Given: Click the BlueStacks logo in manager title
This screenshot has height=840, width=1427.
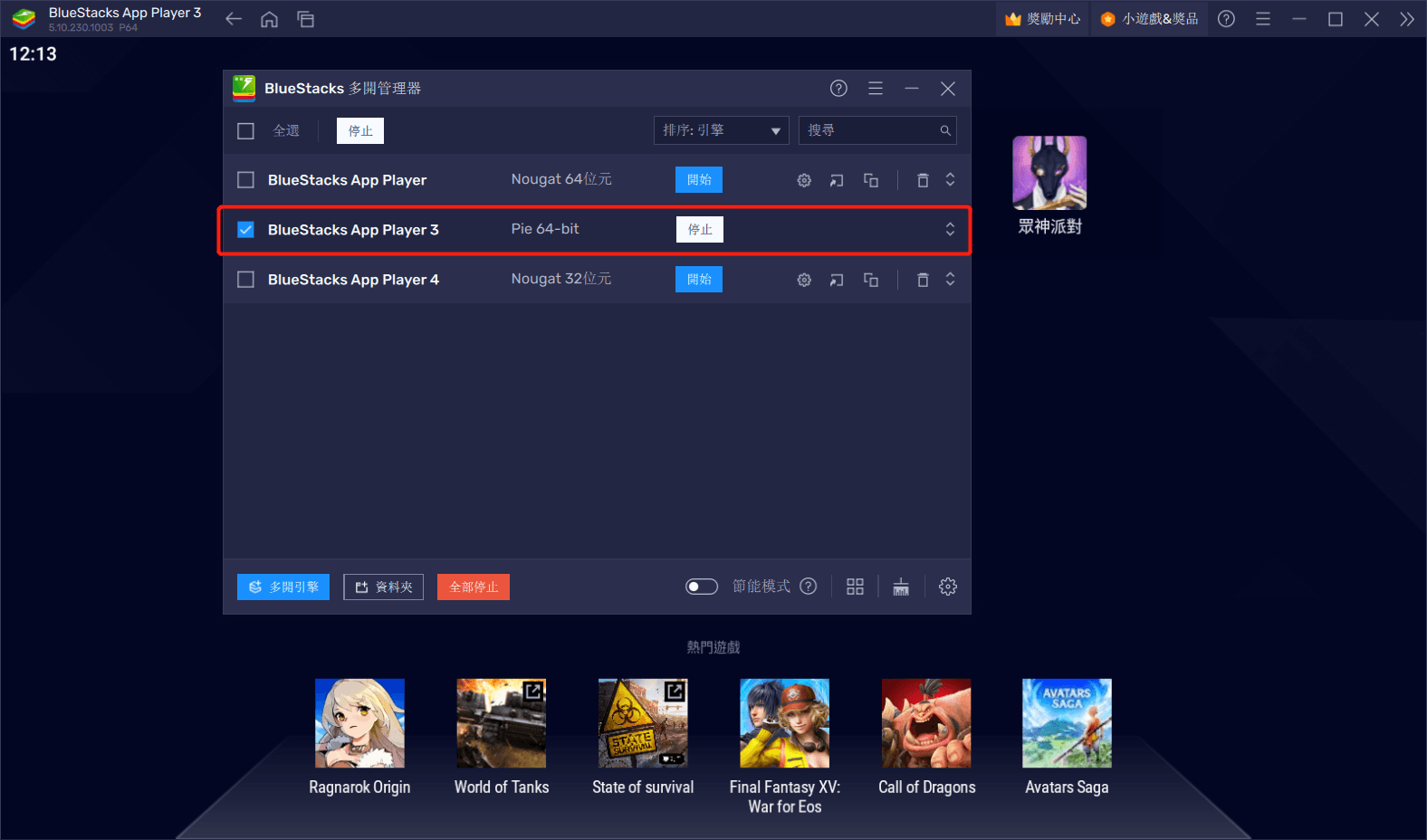Looking at the screenshot, I should (x=244, y=88).
